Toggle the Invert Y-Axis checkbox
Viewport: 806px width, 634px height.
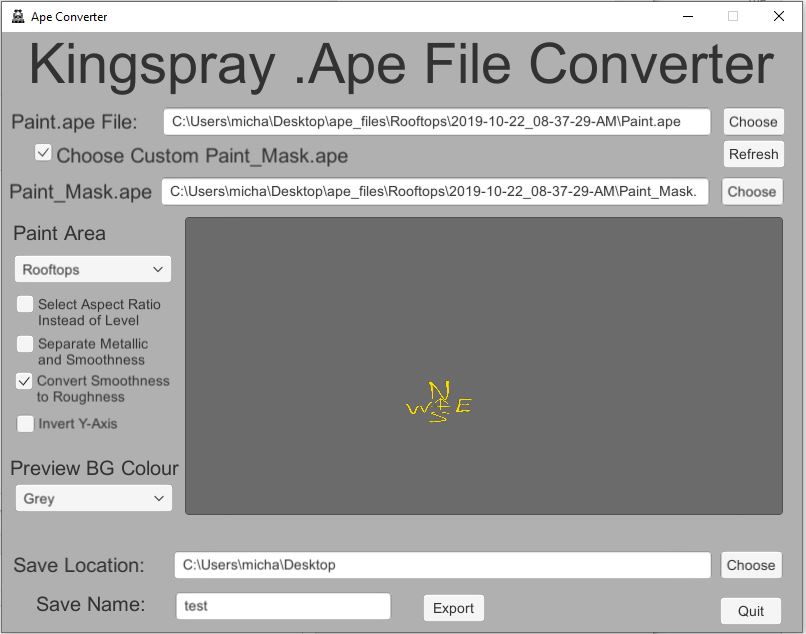pyautogui.click(x=25, y=424)
